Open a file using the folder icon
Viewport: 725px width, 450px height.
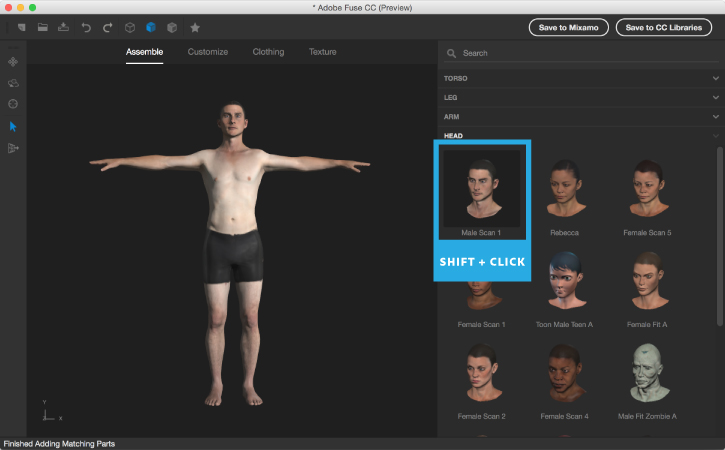click(43, 27)
